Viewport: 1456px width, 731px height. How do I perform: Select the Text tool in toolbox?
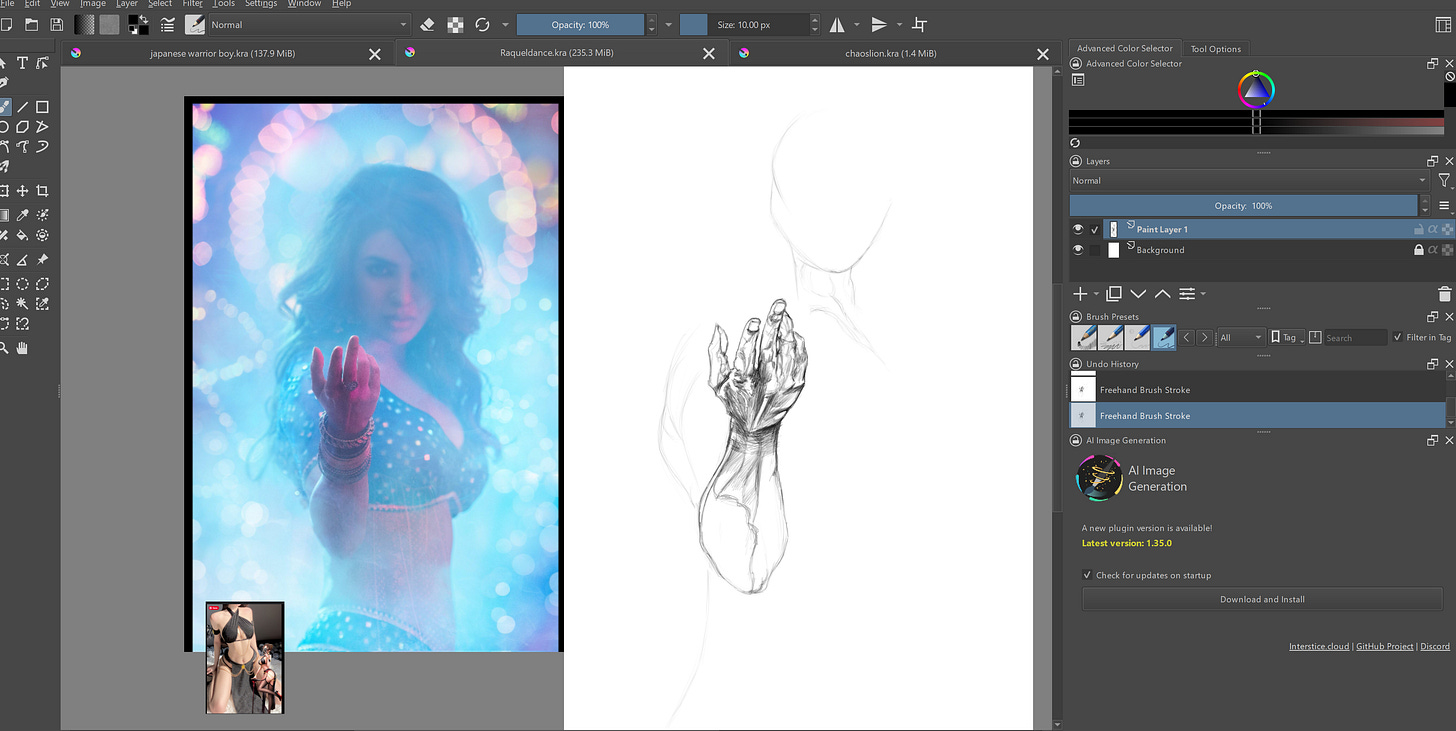pyautogui.click(x=22, y=63)
